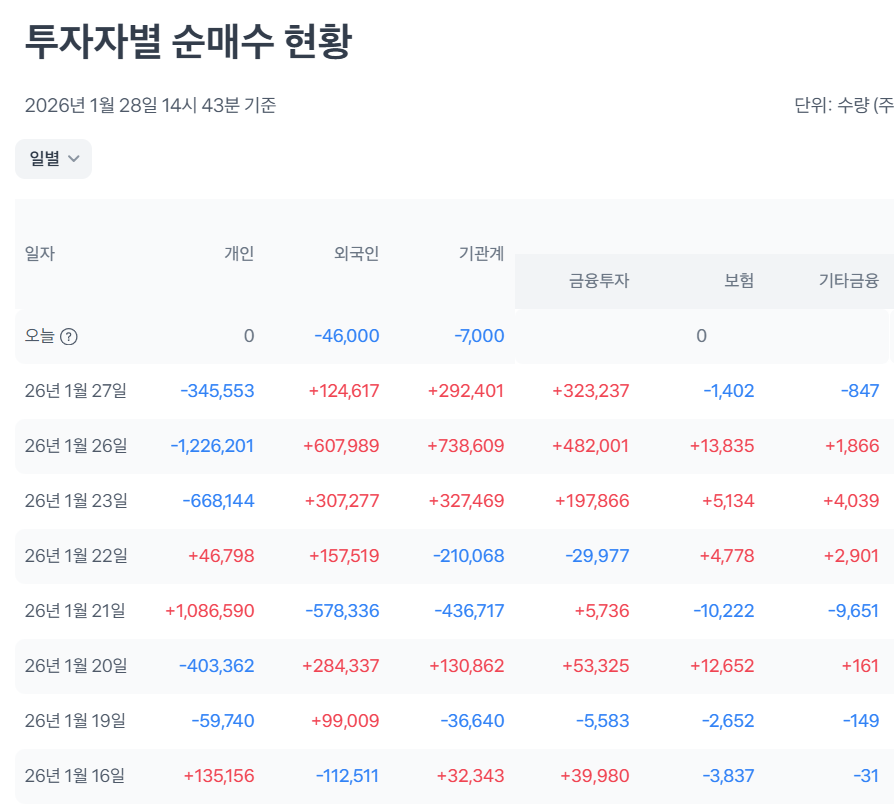
Task: Select the 26년 1월 23일 date cell
Action: tap(76, 501)
